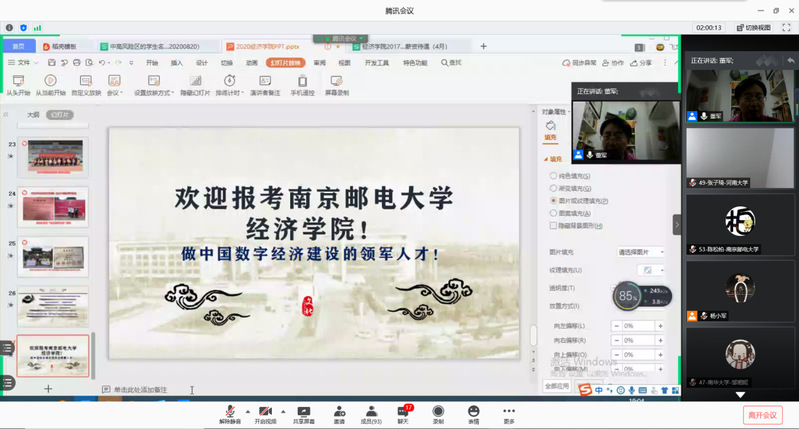Start recording with the 录制 icon
This screenshot has width=799, height=429.
click(438, 411)
